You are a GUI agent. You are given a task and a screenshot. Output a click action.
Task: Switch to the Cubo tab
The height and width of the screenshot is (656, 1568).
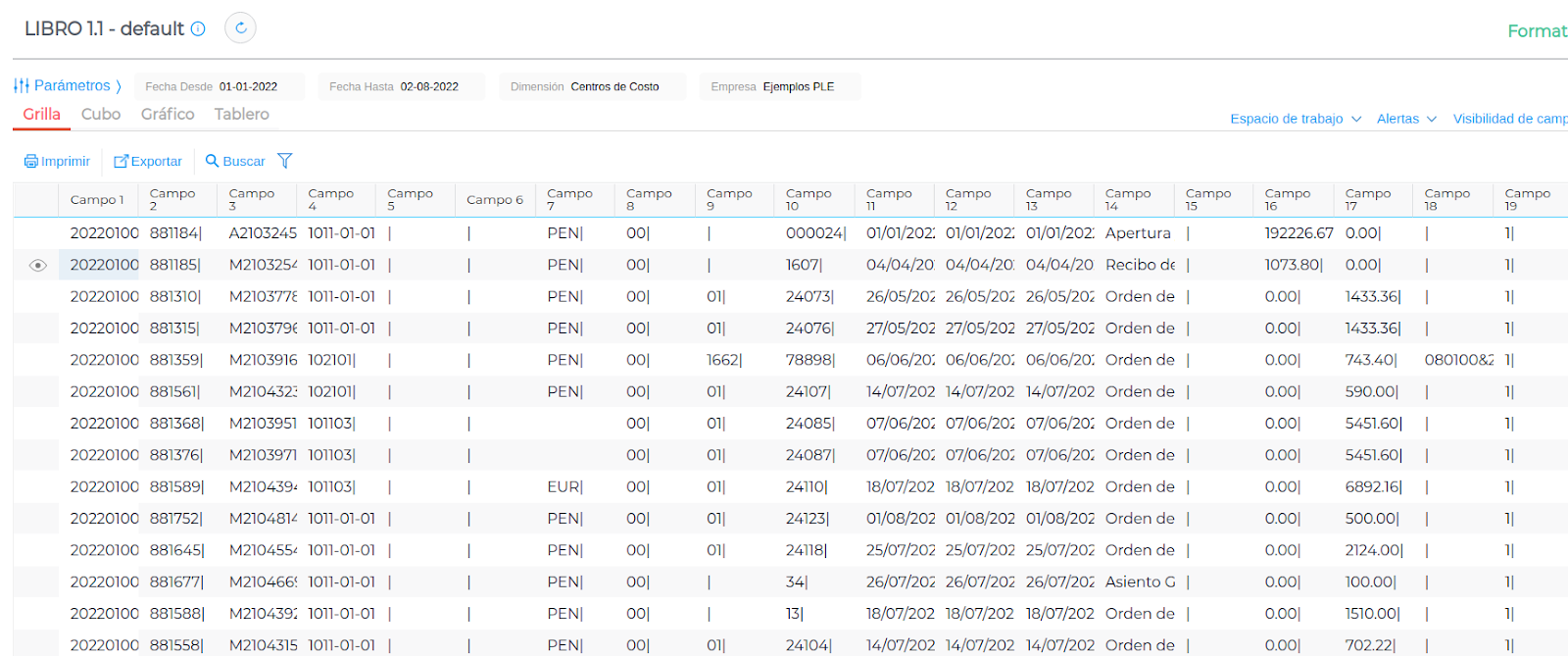pos(101,114)
